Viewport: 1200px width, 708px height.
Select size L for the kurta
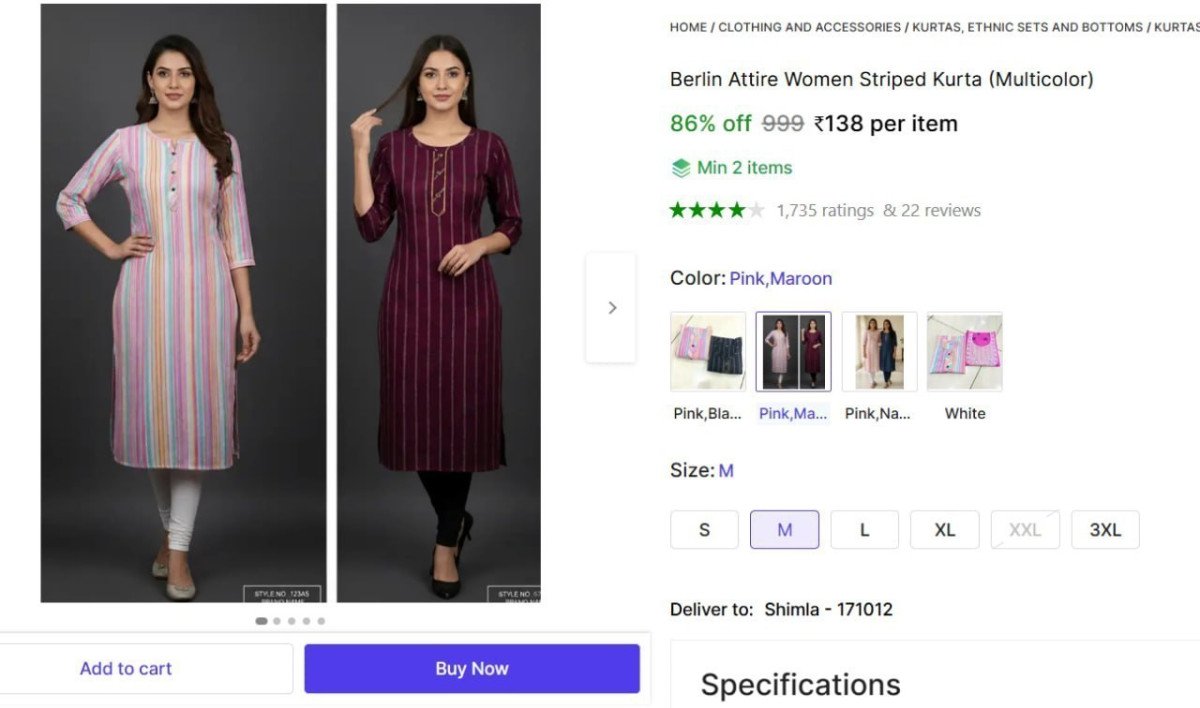point(864,529)
